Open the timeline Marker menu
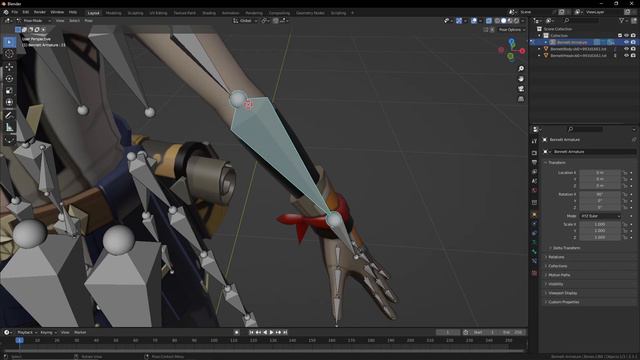Screen dimensions: 640x360 [x=80, y=332]
